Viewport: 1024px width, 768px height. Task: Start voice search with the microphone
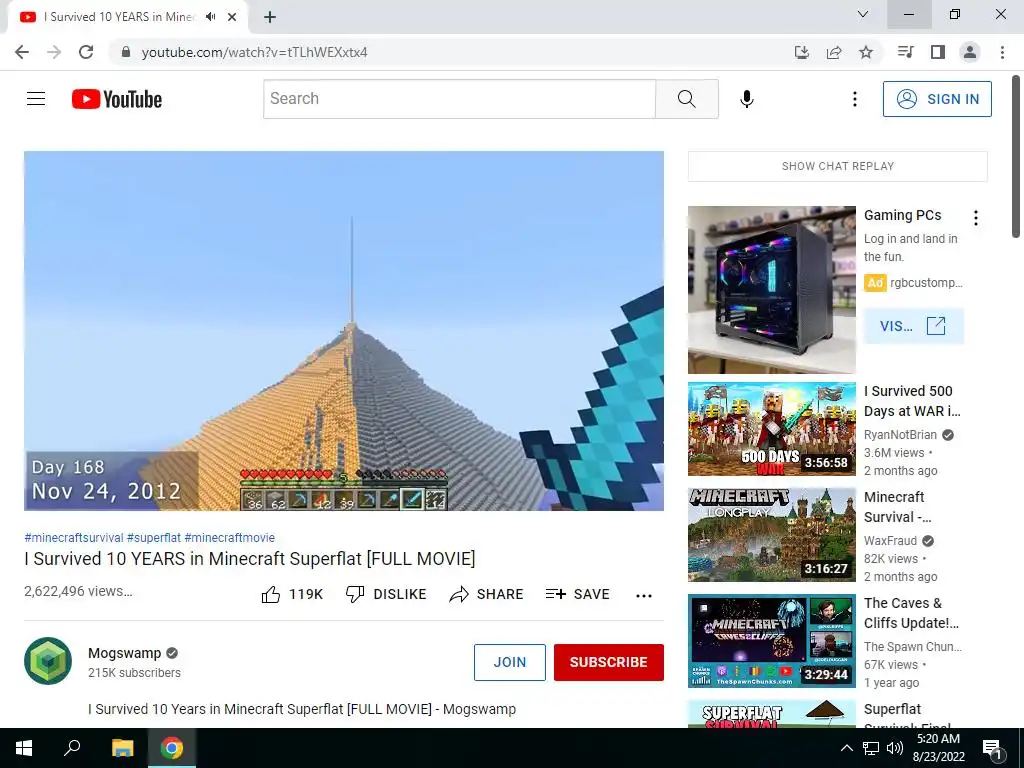(746, 99)
